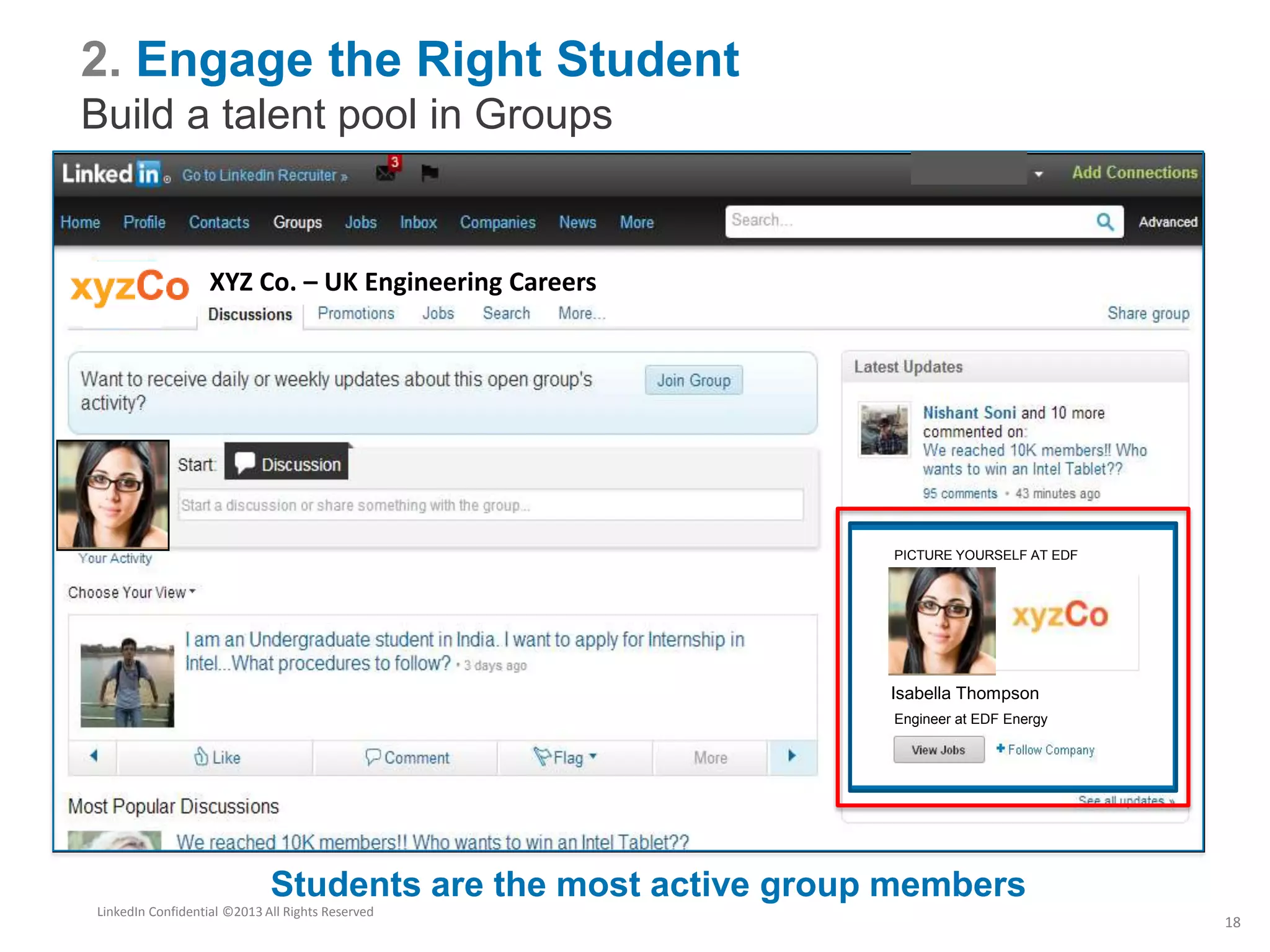Open the Undergraduate student internship discussion
This screenshot has width=1270, height=952.
(464, 651)
